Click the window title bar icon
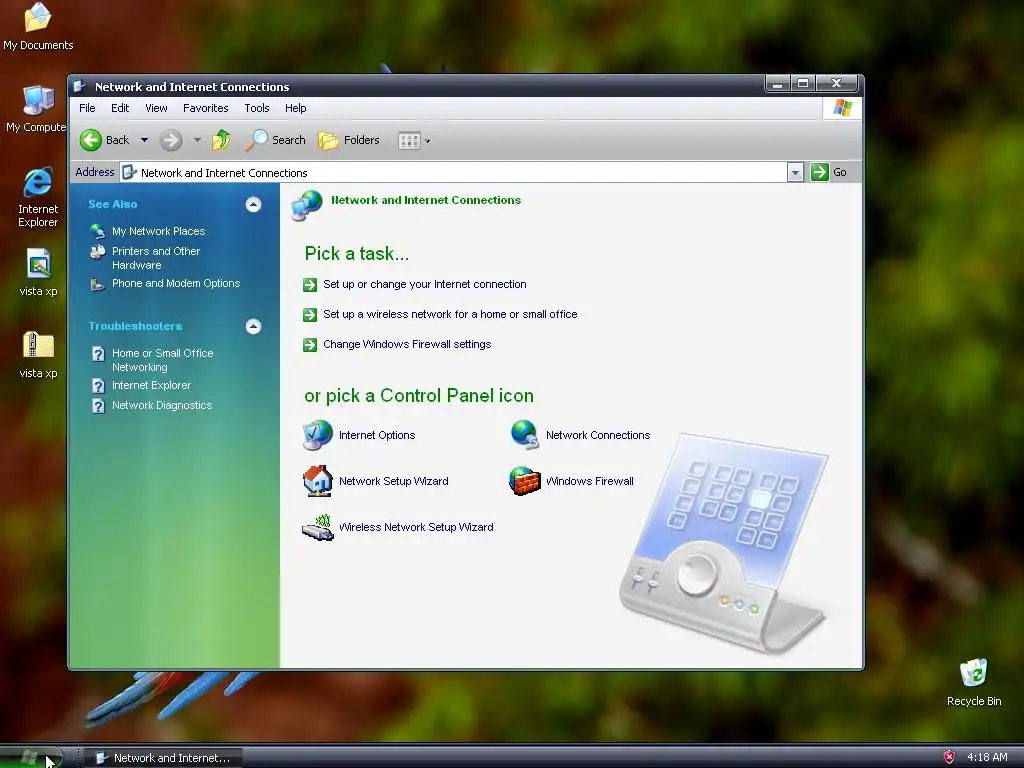This screenshot has height=768, width=1024. 80,86
